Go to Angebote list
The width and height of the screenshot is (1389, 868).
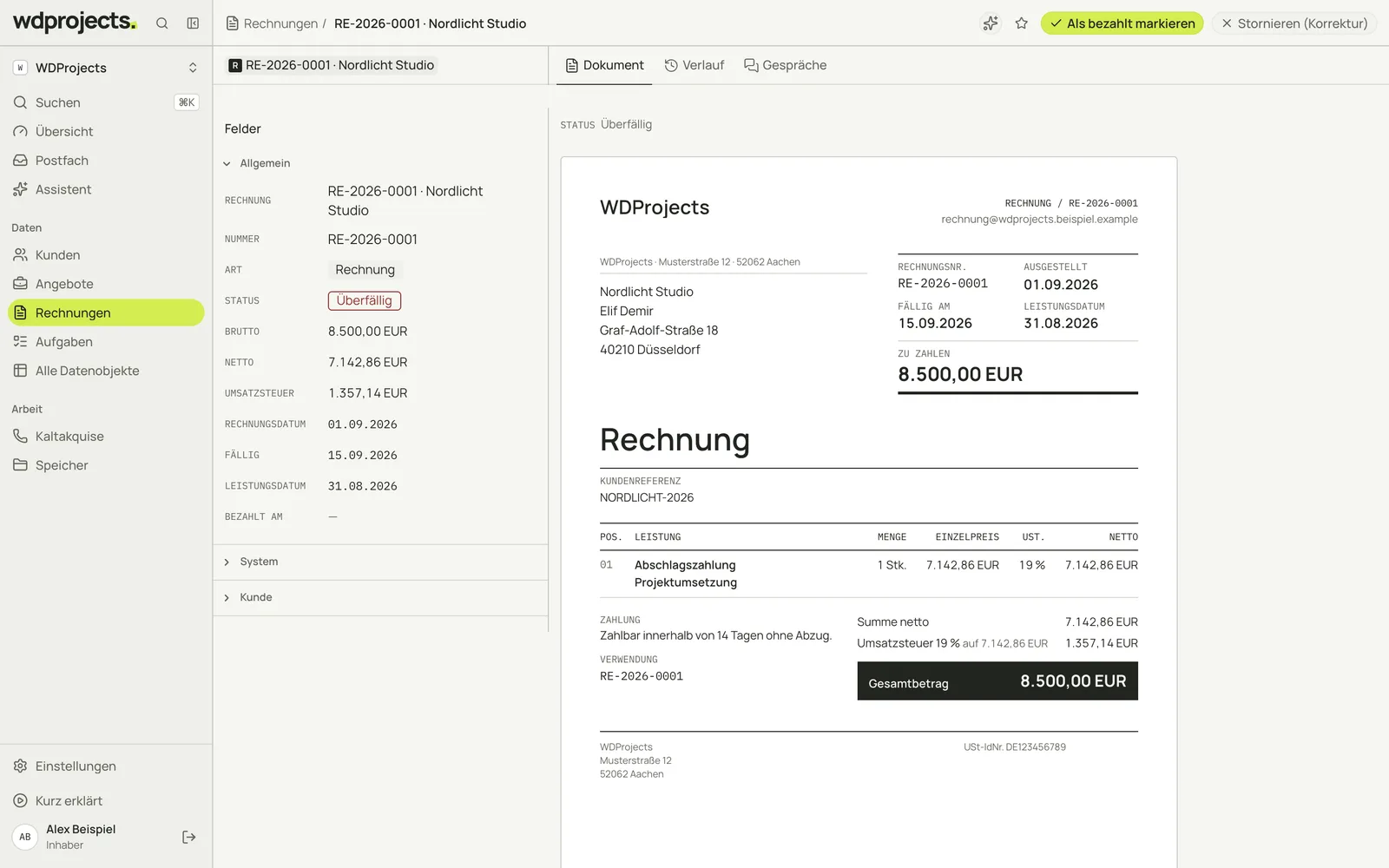(106, 284)
